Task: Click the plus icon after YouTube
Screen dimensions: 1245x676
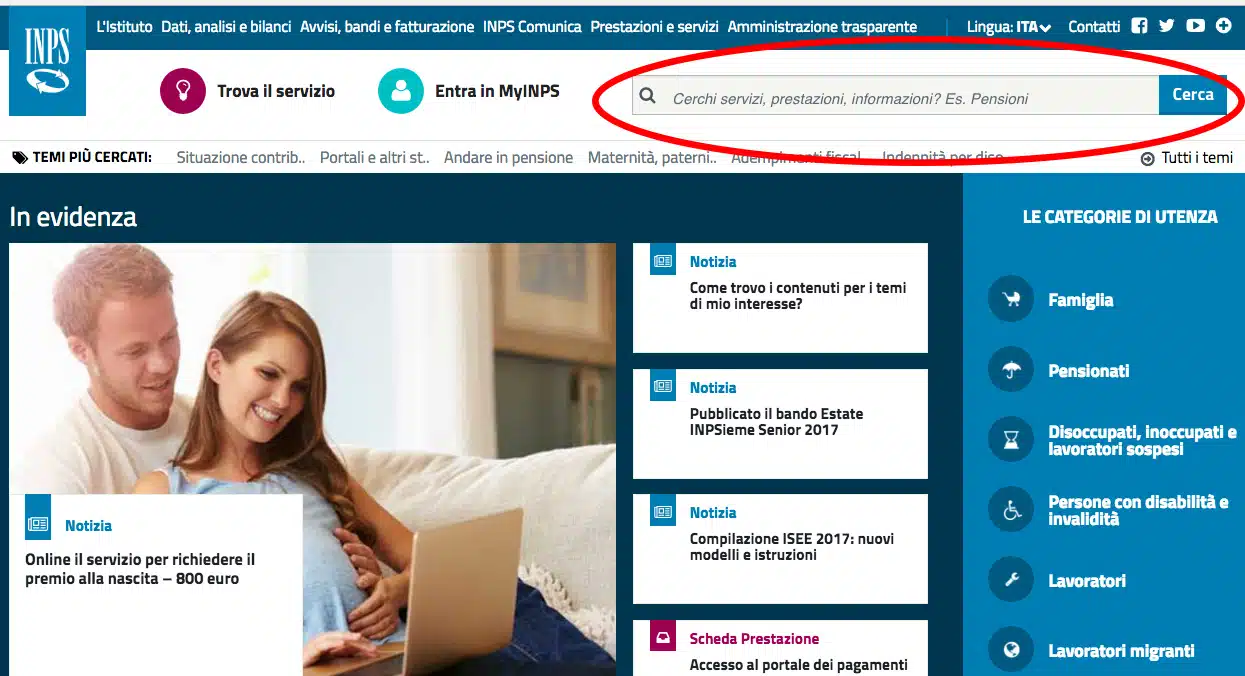Action: pyautogui.click(x=1223, y=26)
